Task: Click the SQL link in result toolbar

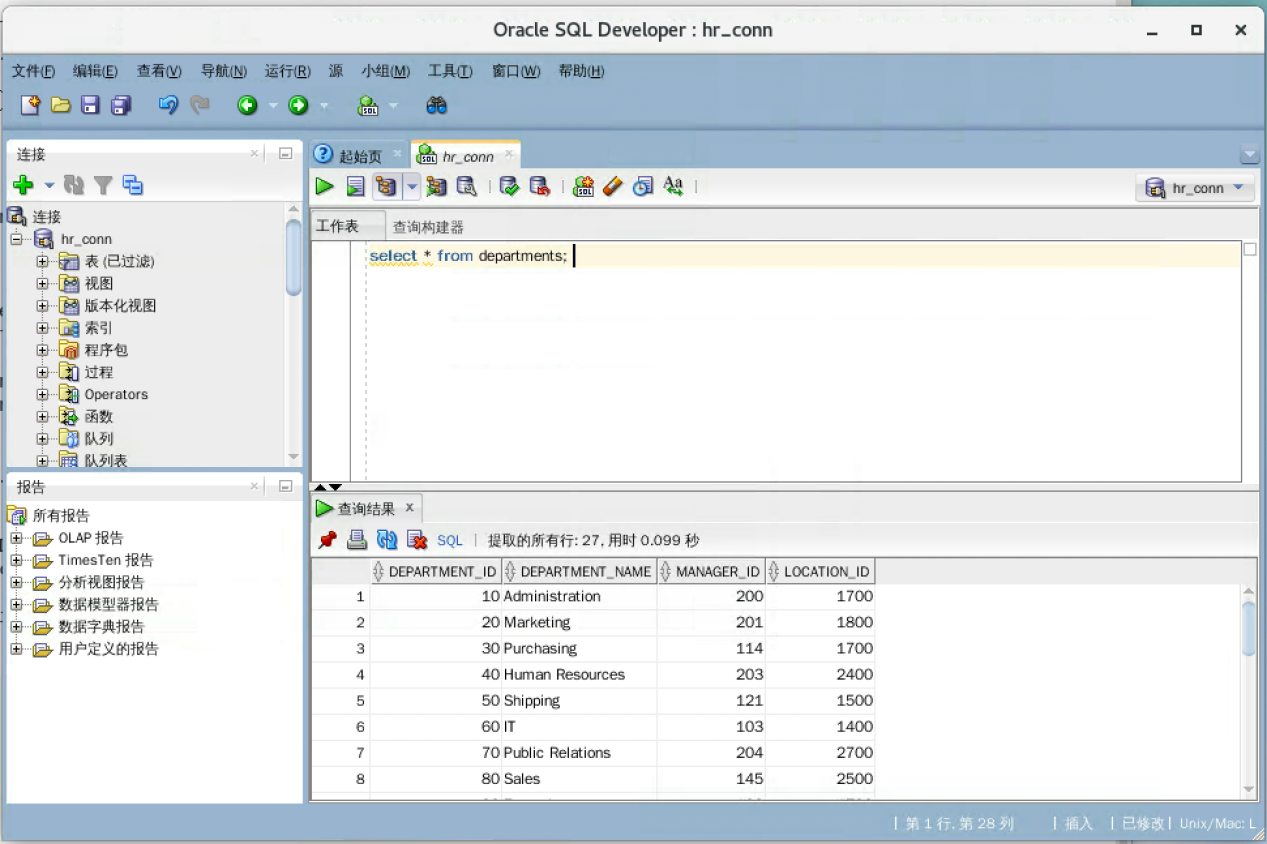Action: tap(450, 540)
